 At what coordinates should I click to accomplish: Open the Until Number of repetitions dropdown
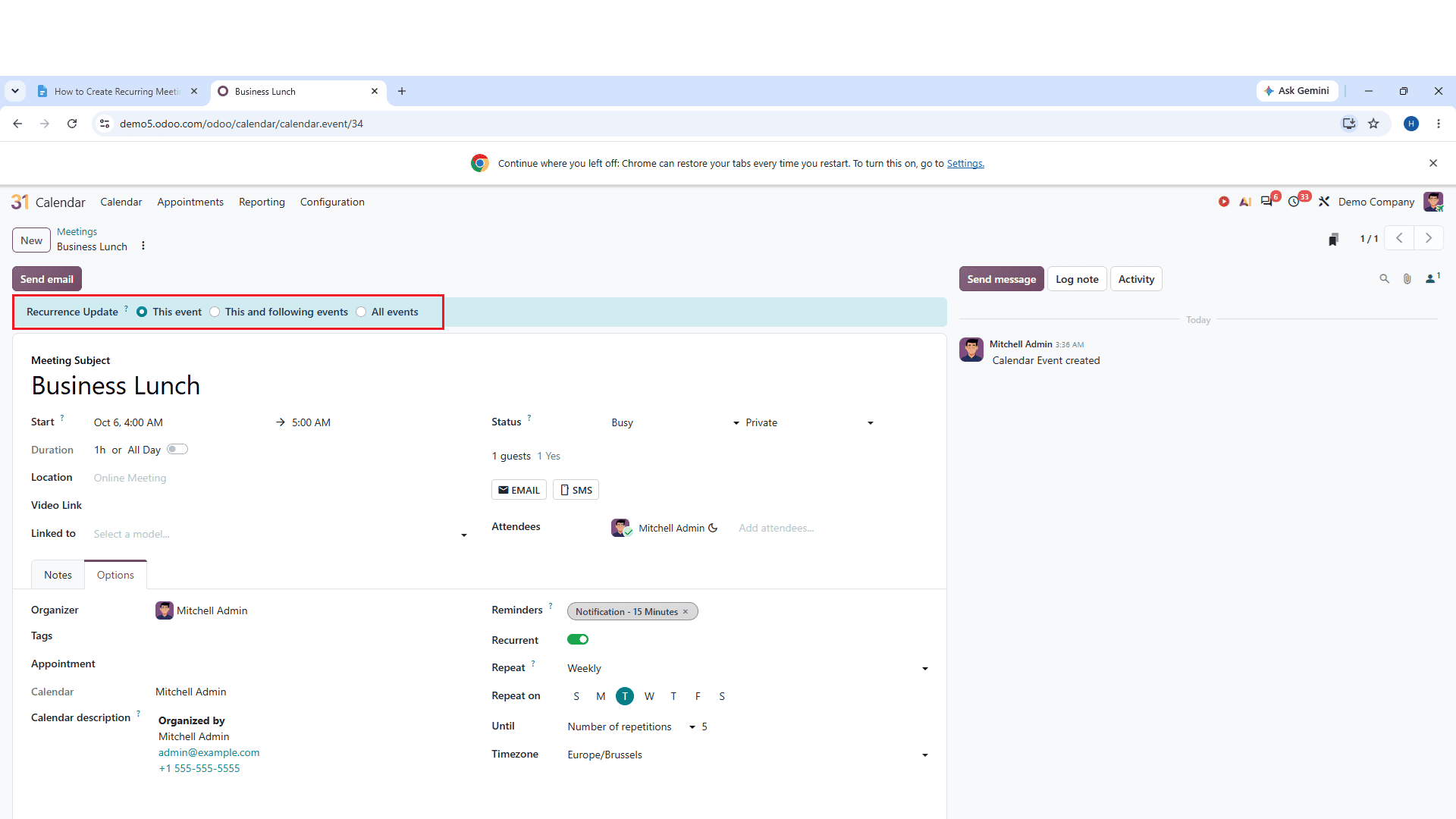pyautogui.click(x=632, y=726)
